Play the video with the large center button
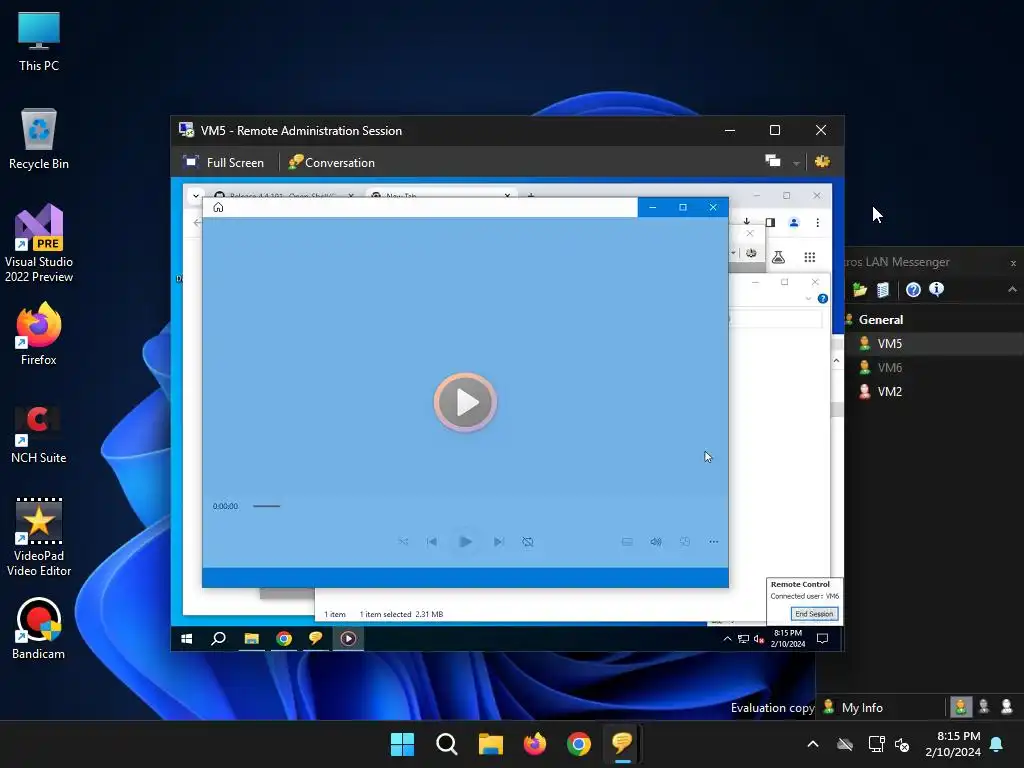 click(x=465, y=402)
